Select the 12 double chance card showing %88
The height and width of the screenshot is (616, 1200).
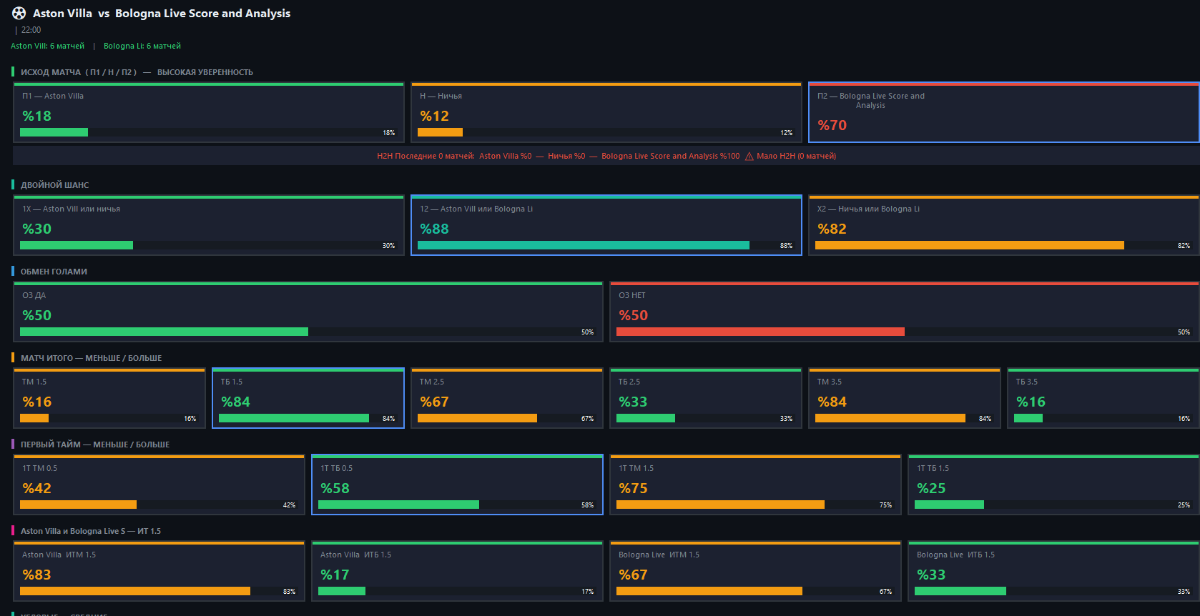(606, 225)
